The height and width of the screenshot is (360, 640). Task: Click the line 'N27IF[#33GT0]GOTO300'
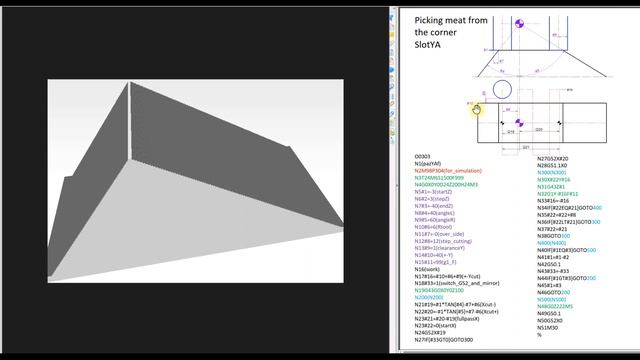point(444,340)
